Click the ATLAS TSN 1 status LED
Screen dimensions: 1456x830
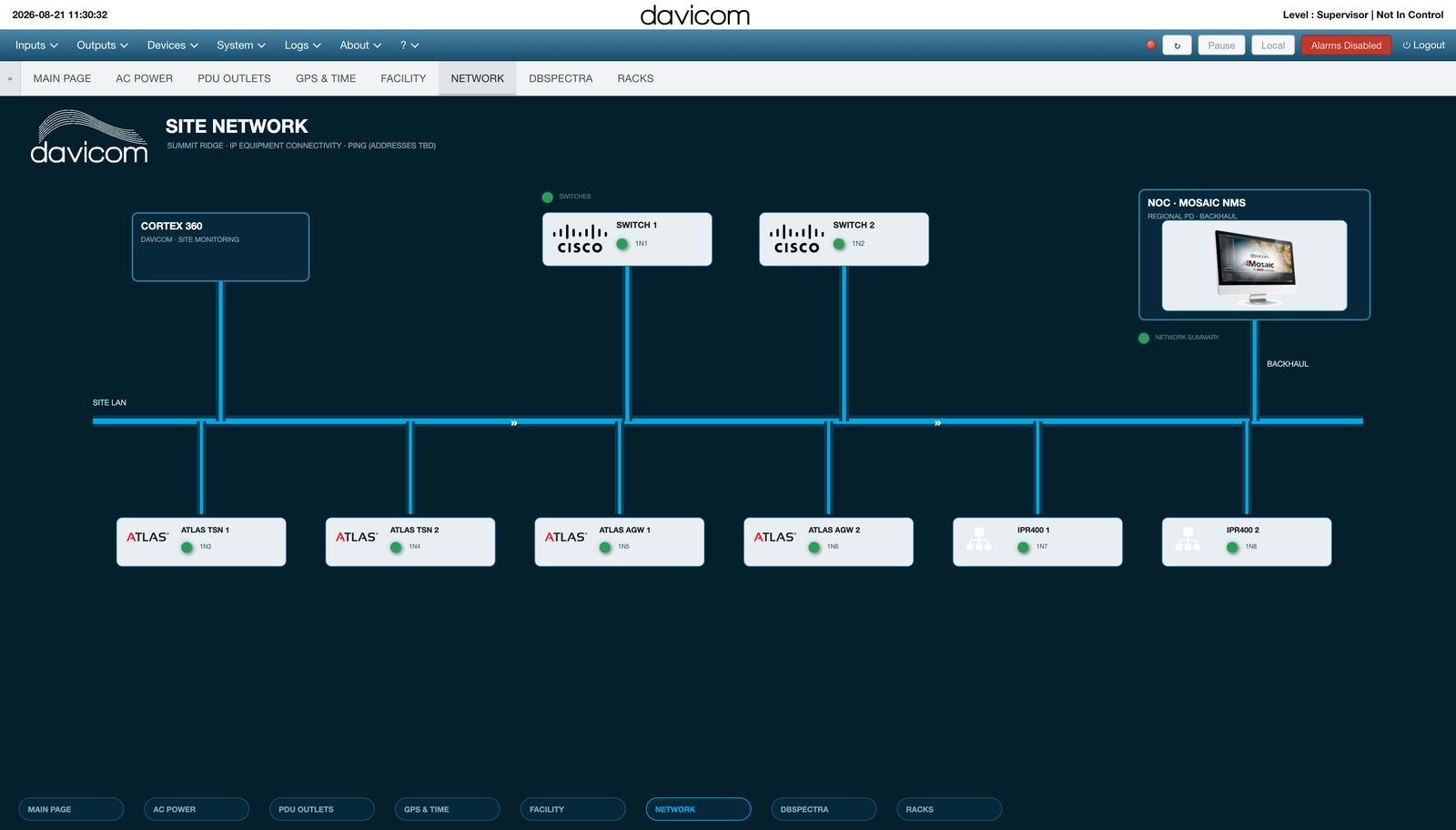[187, 547]
